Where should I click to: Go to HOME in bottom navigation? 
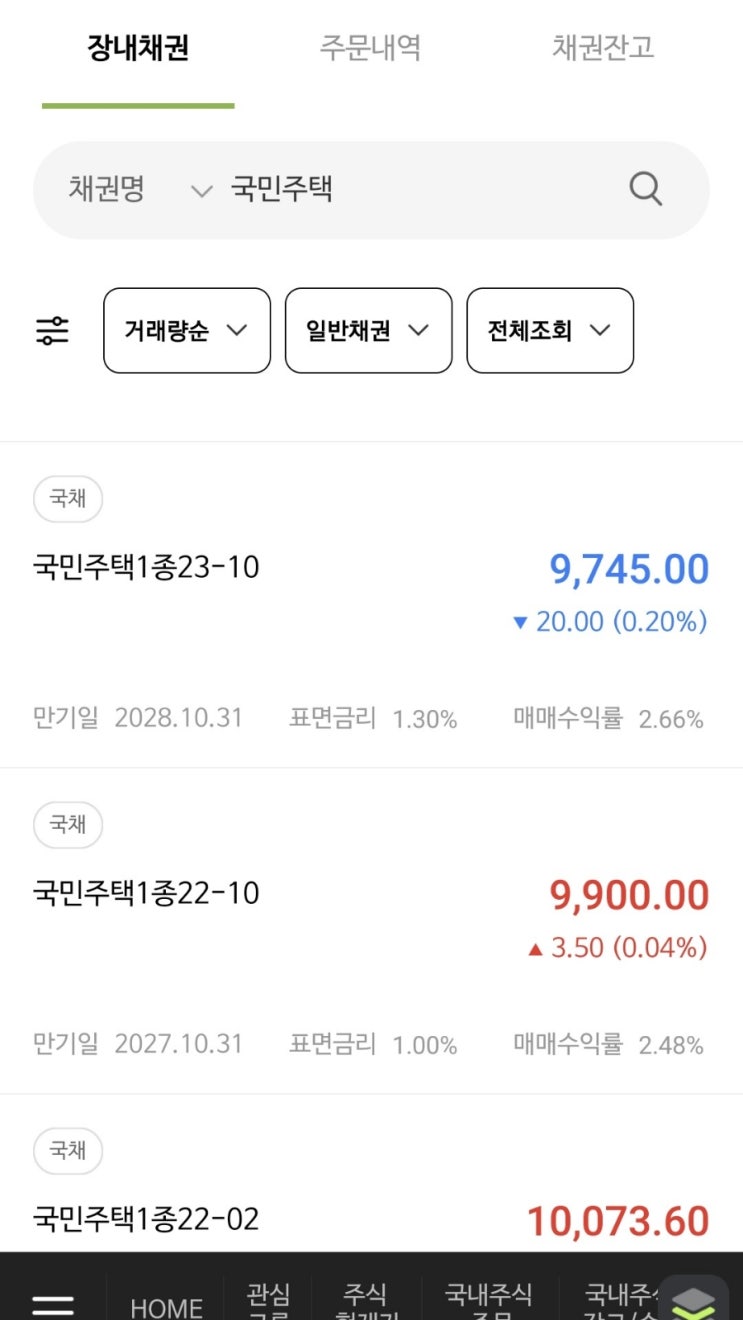(x=167, y=1306)
